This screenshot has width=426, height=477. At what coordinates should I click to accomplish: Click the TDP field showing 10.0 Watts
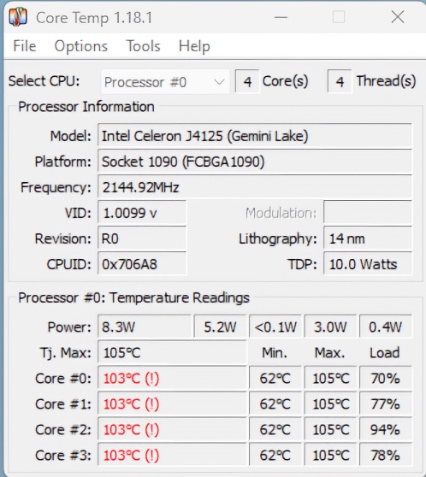[x=367, y=264]
